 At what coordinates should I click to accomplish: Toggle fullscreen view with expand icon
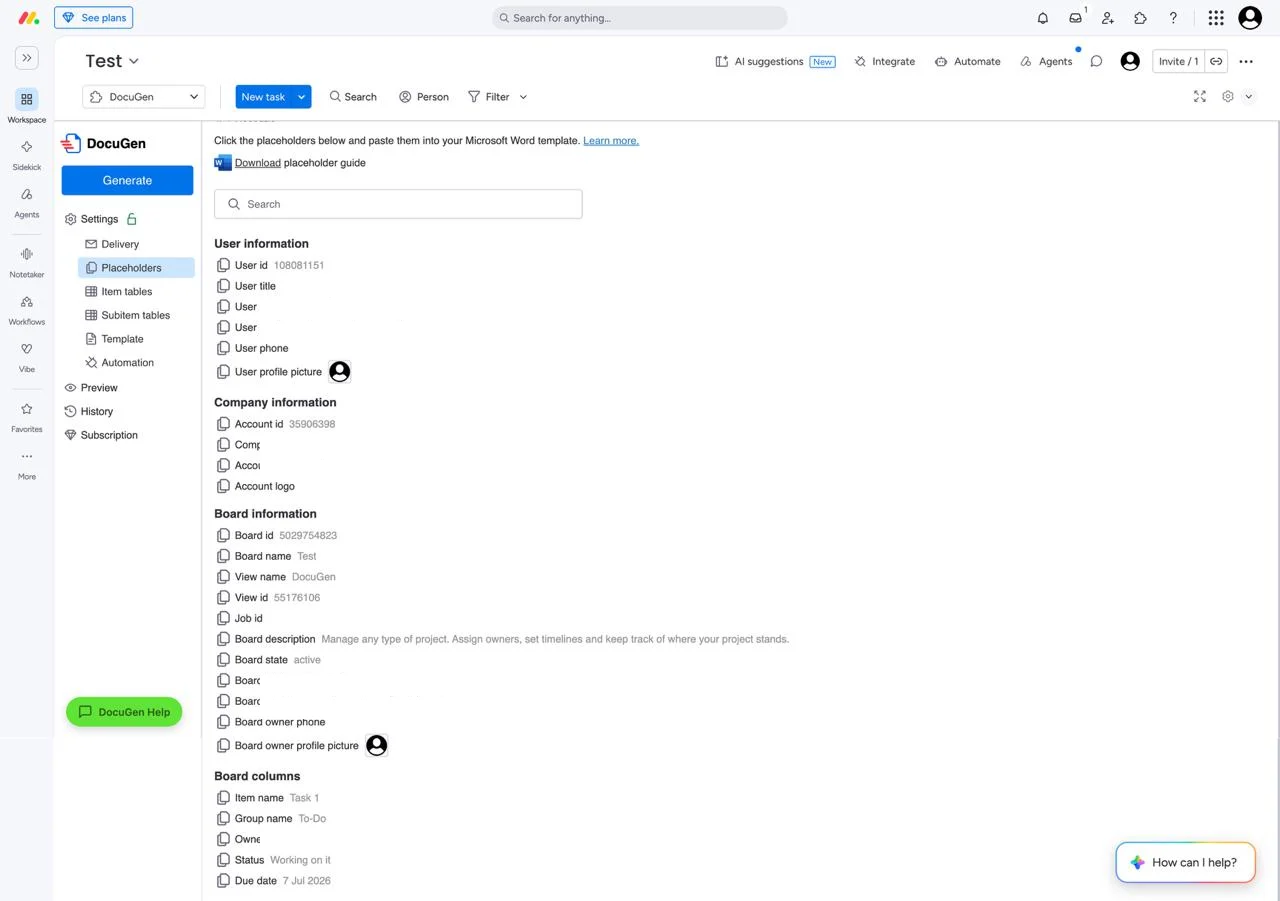point(1200,96)
